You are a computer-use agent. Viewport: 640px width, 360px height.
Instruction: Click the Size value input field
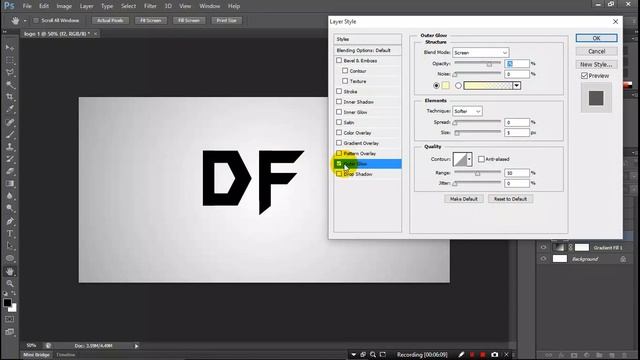[517, 133]
